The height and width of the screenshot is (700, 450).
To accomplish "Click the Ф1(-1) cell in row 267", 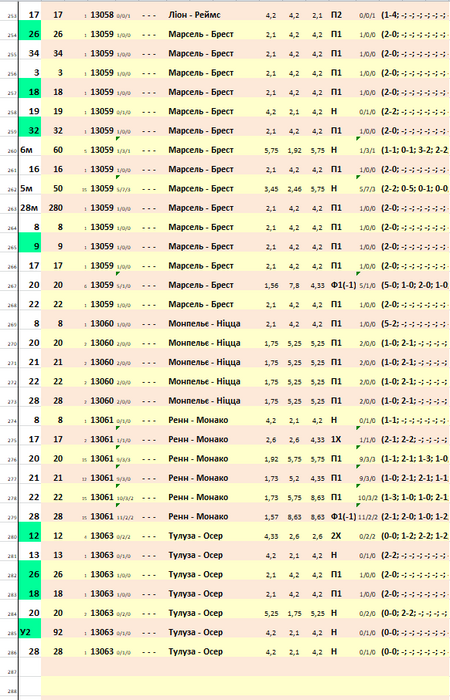I will (343, 285).
